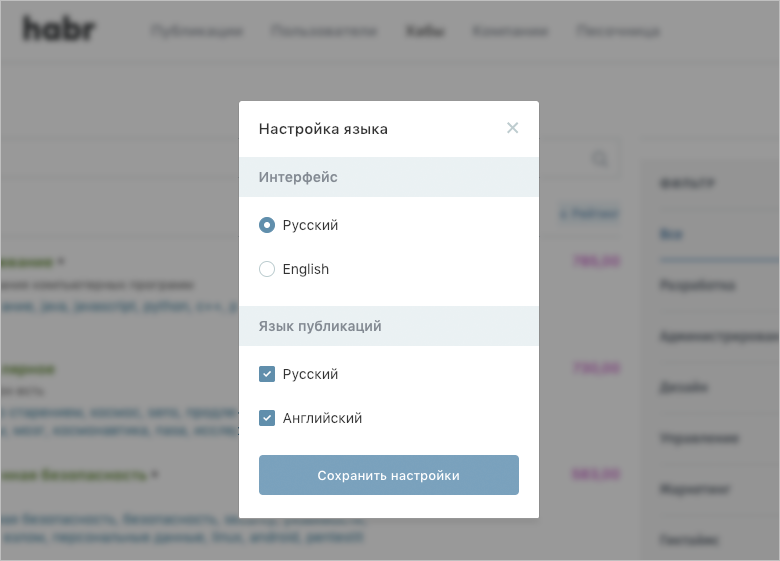This screenshot has width=780, height=561.
Task: Toggle Английский publication language checkbox
Action: 267,418
